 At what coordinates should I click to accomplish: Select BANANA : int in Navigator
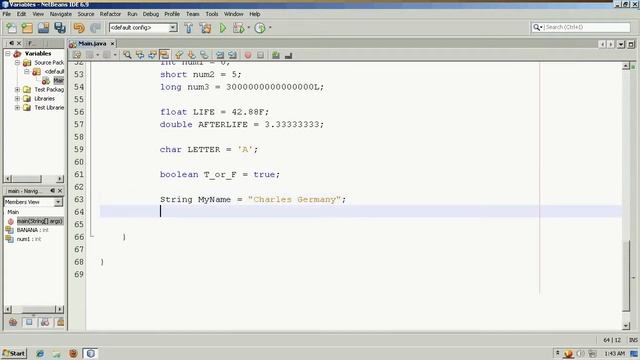pyautogui.click(x=32, y=230)
